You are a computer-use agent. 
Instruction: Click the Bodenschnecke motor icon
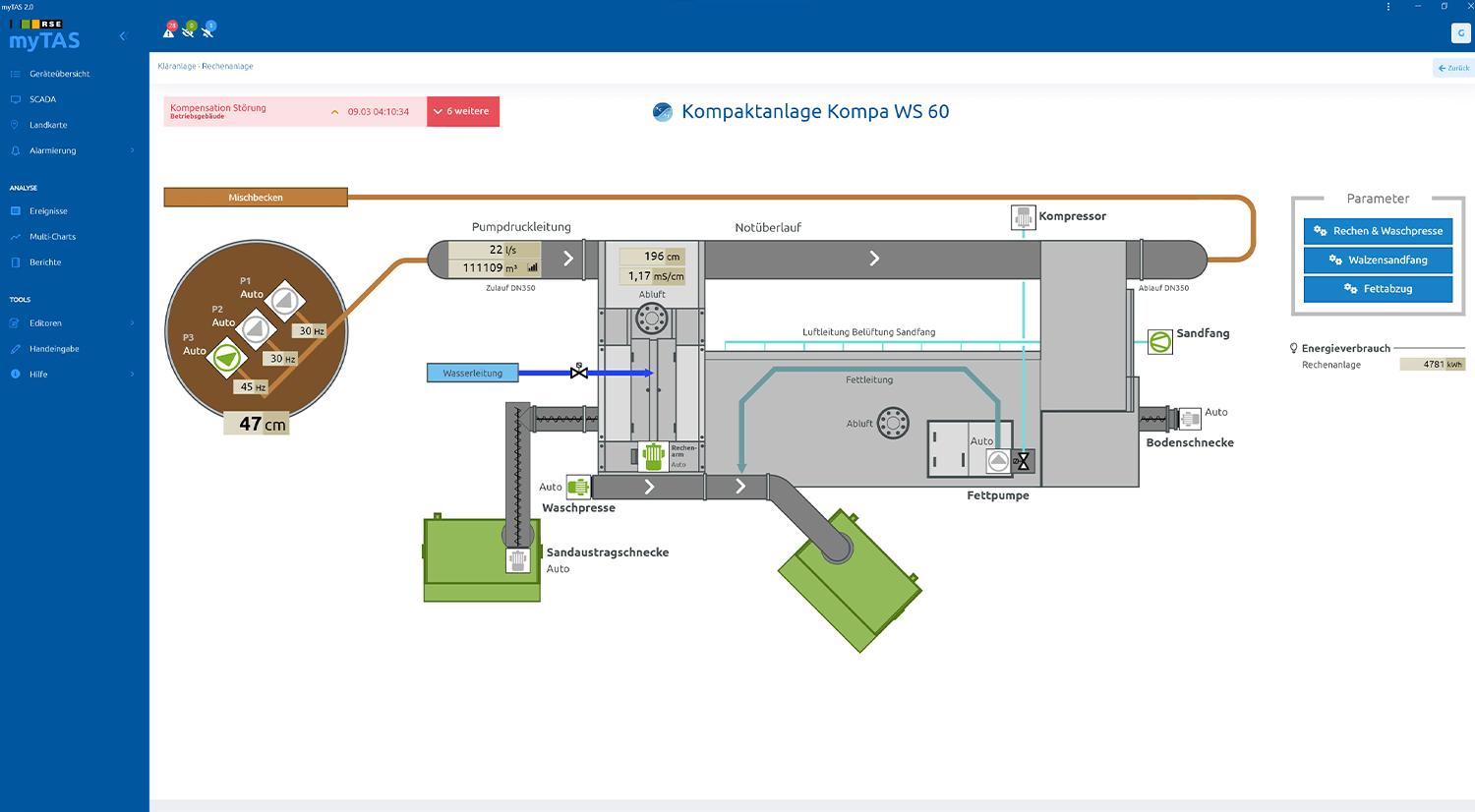pyautogui.click(x=1190, y=419)
